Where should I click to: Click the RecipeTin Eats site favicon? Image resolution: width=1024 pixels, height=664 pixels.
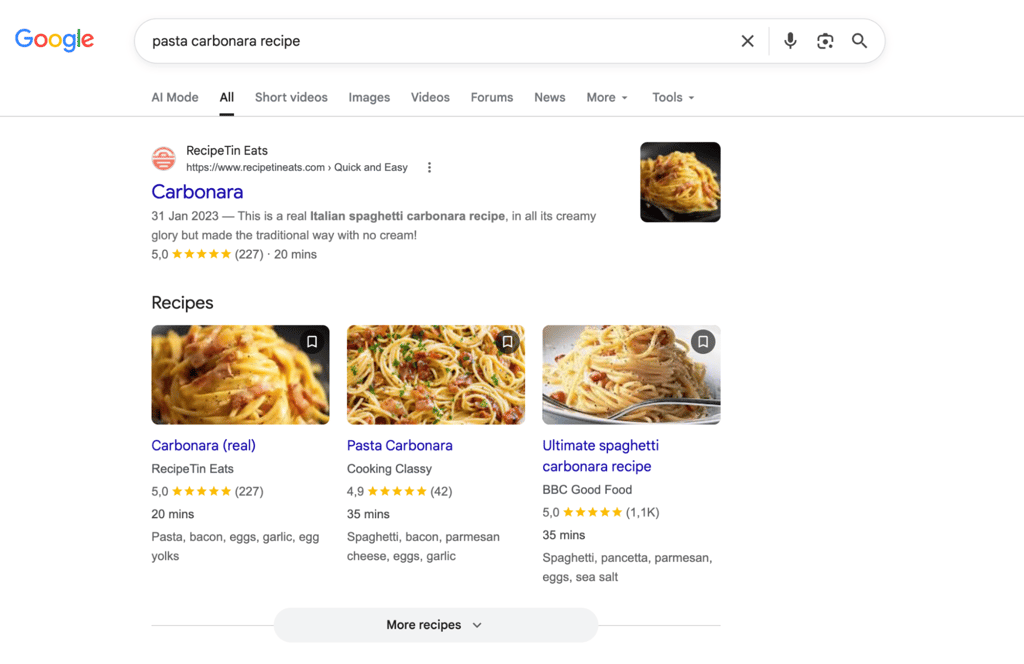(163, 159)
